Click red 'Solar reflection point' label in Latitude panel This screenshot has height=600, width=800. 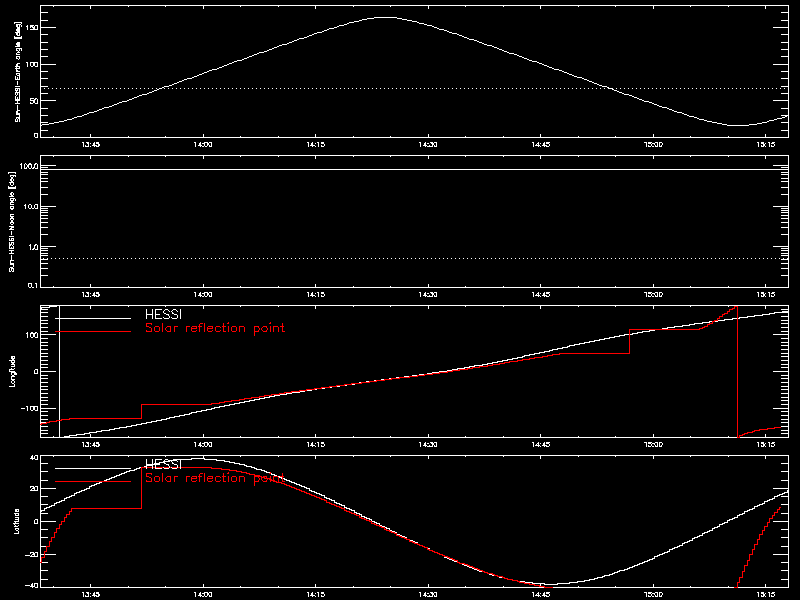coord(215,478)
